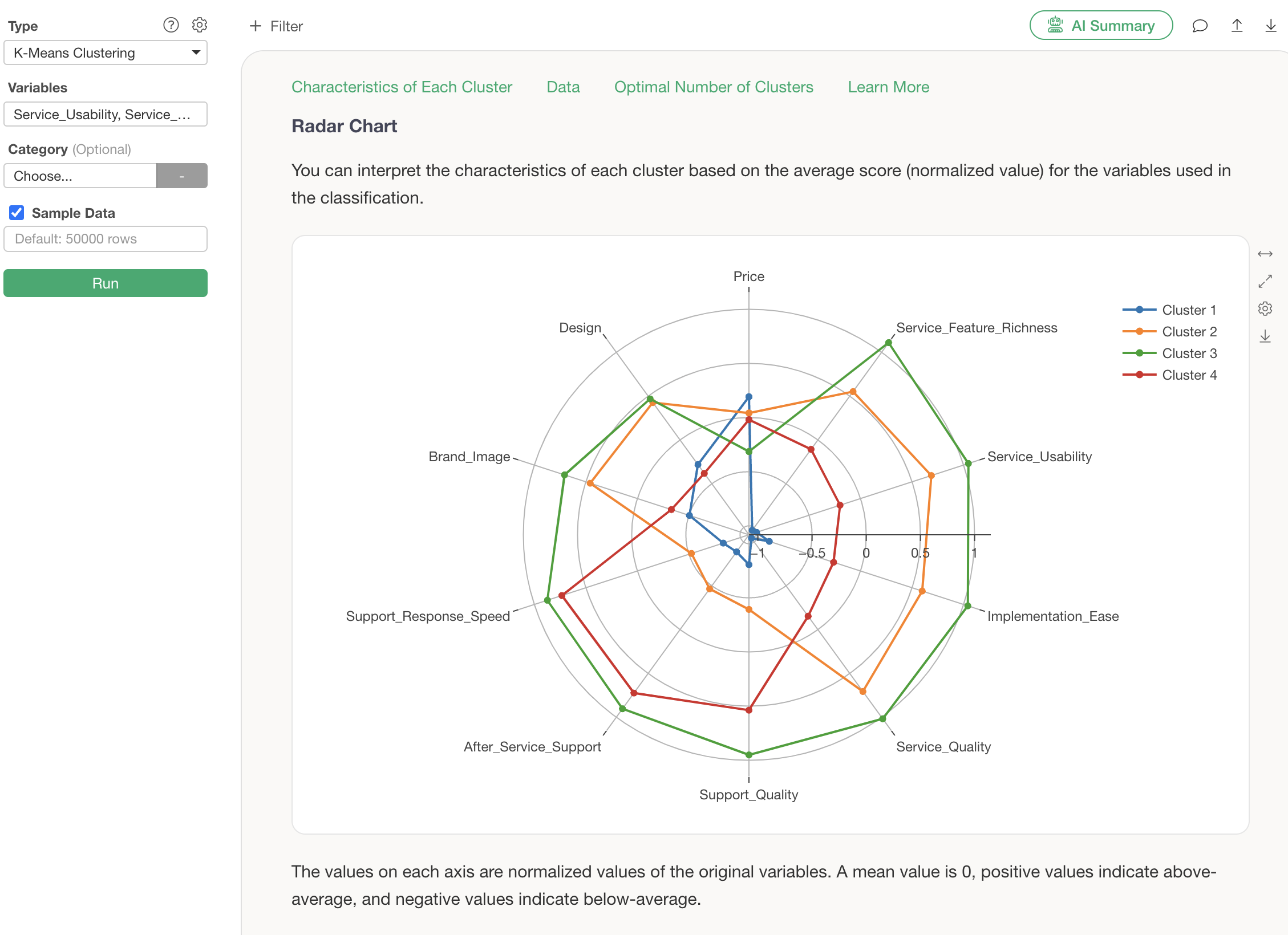
Task: Click the comment speech bubble icon
Action: pyautogui.click(x=1200, y=26)
